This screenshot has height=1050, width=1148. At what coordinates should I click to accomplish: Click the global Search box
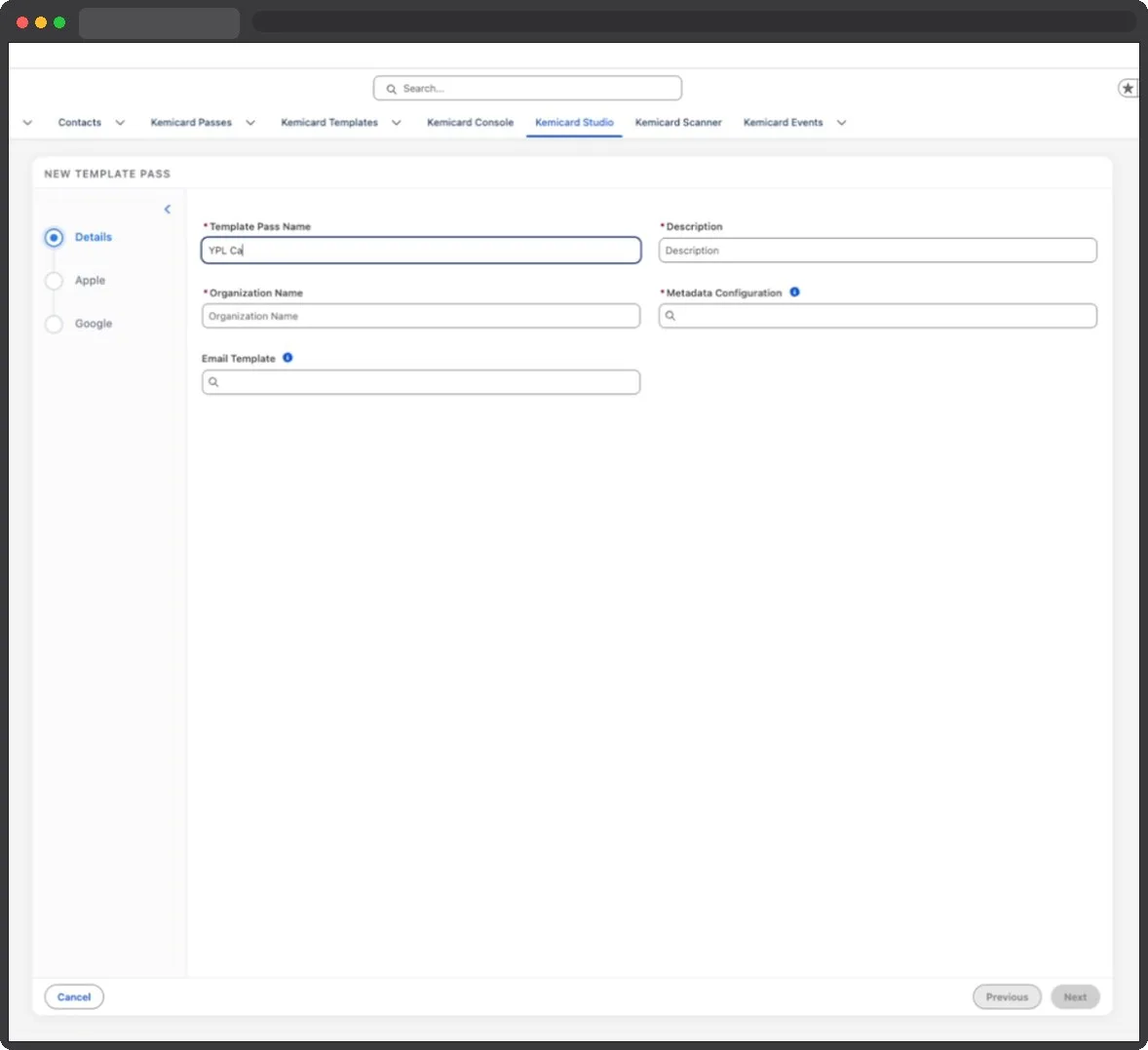tap(527, 88)
